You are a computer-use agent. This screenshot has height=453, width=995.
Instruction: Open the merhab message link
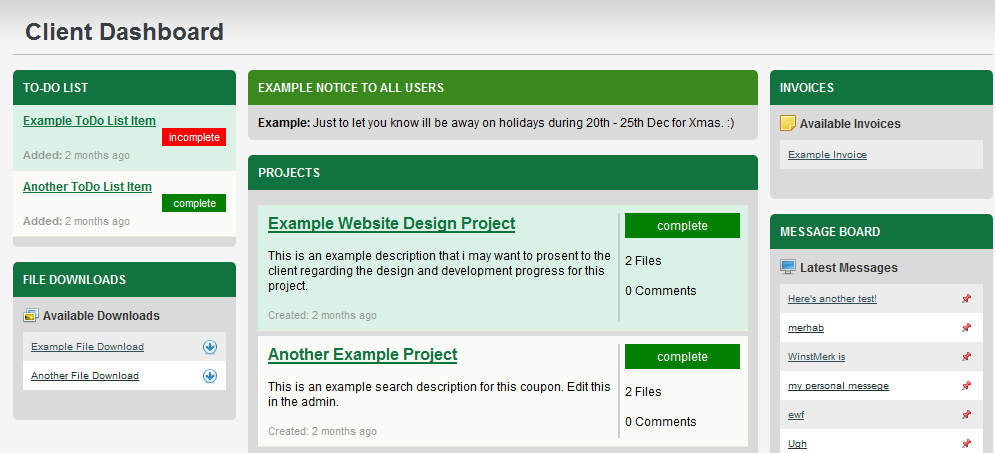(x=806, y=328)
